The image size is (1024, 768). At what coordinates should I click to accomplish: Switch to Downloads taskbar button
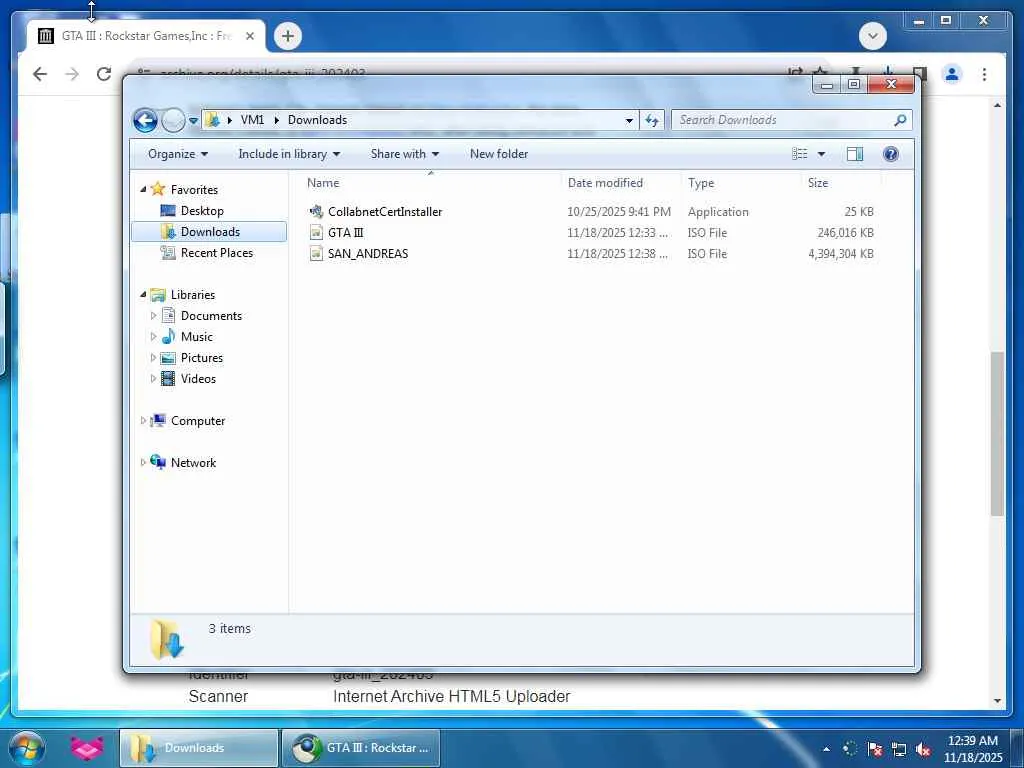(x=199, y=748)
